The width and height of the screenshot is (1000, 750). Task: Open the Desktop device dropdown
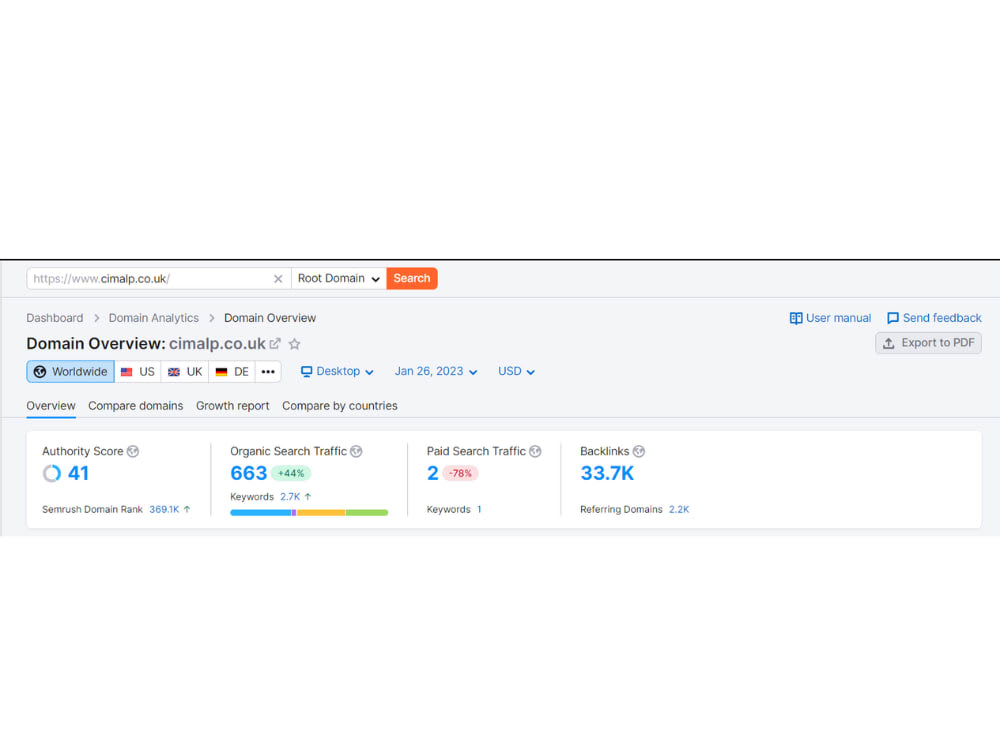tap(337, 372)
